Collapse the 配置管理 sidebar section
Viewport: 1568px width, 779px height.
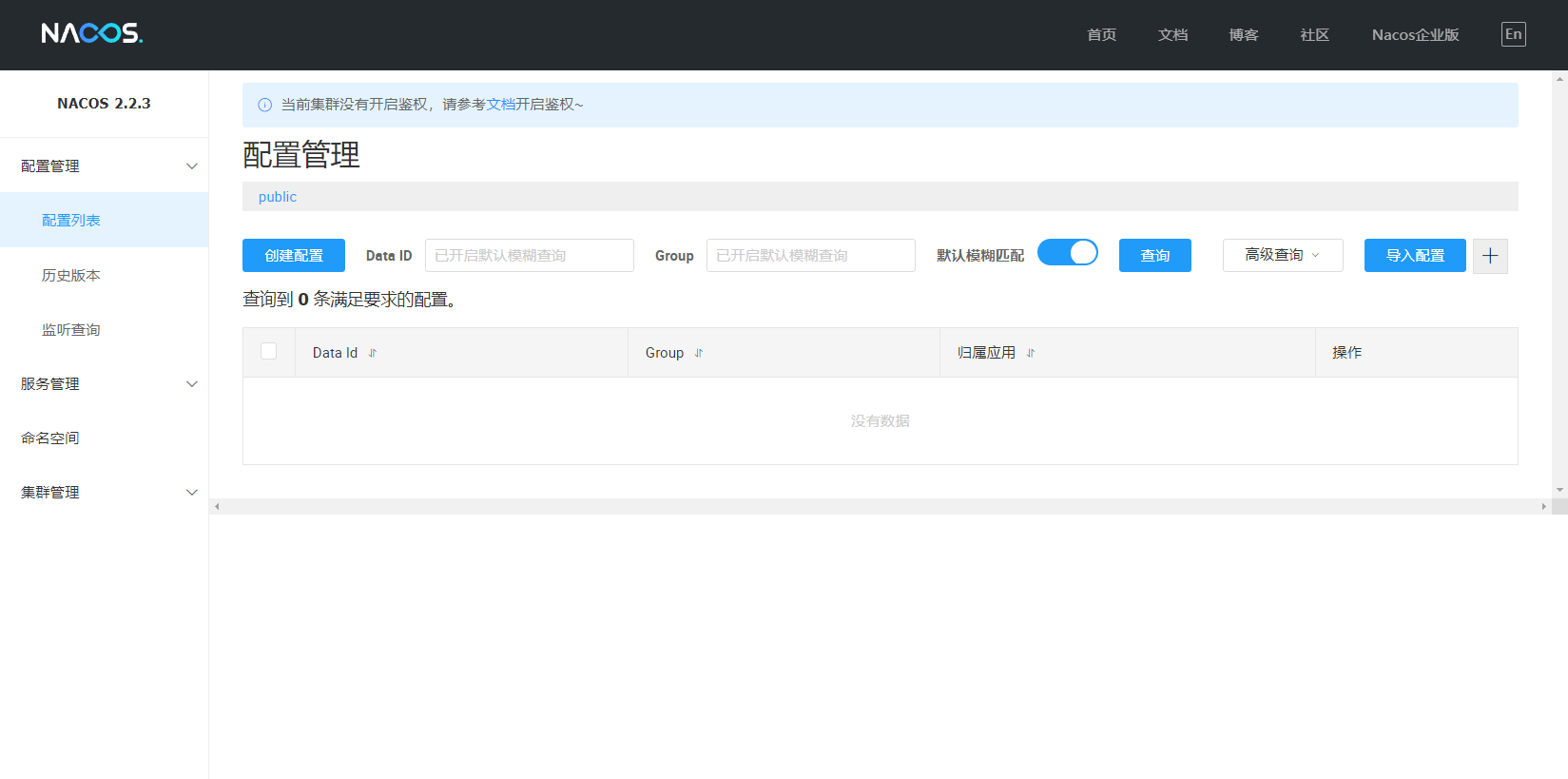[104, 166]
